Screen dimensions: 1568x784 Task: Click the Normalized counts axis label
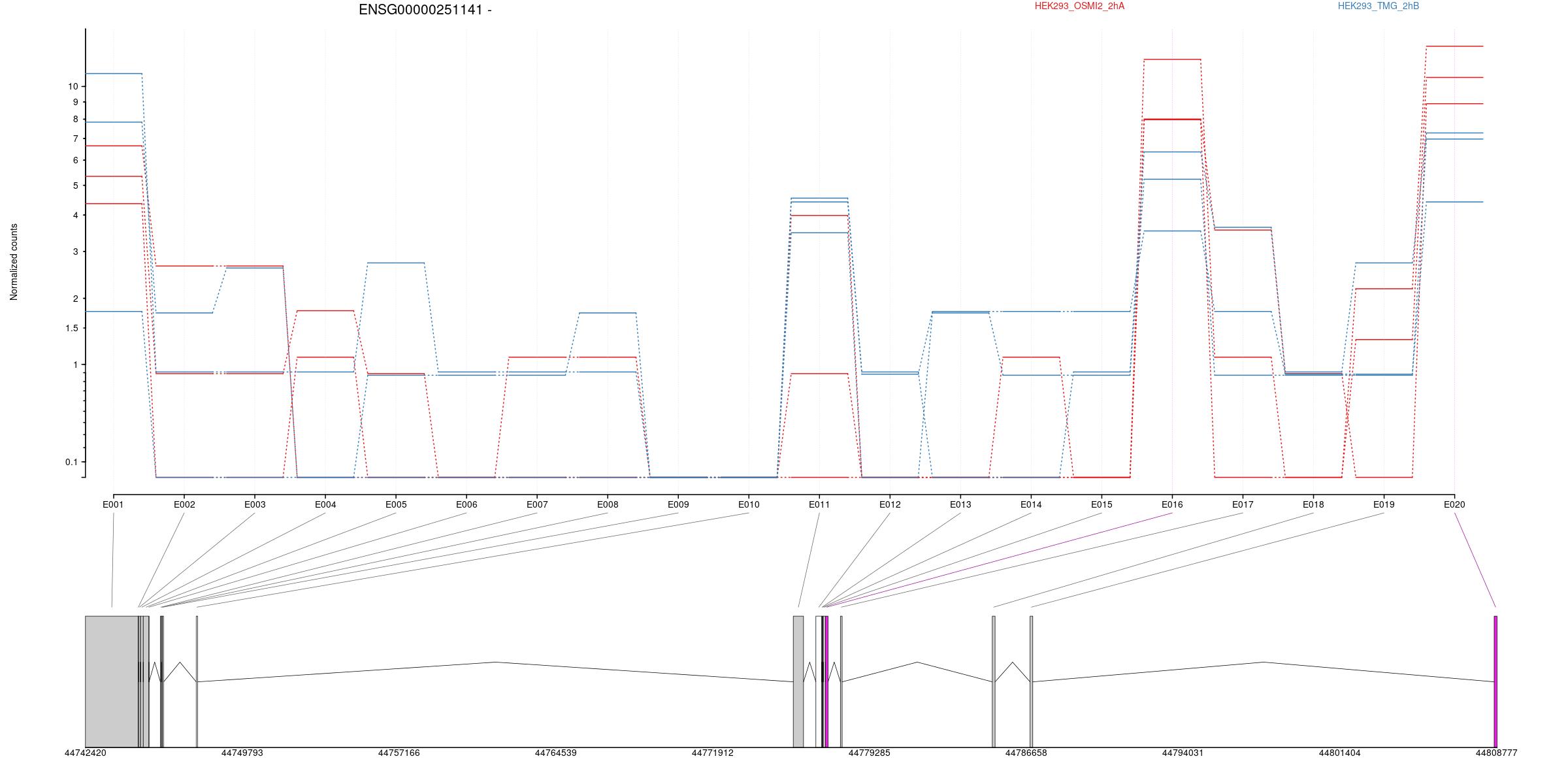[14, 262]
